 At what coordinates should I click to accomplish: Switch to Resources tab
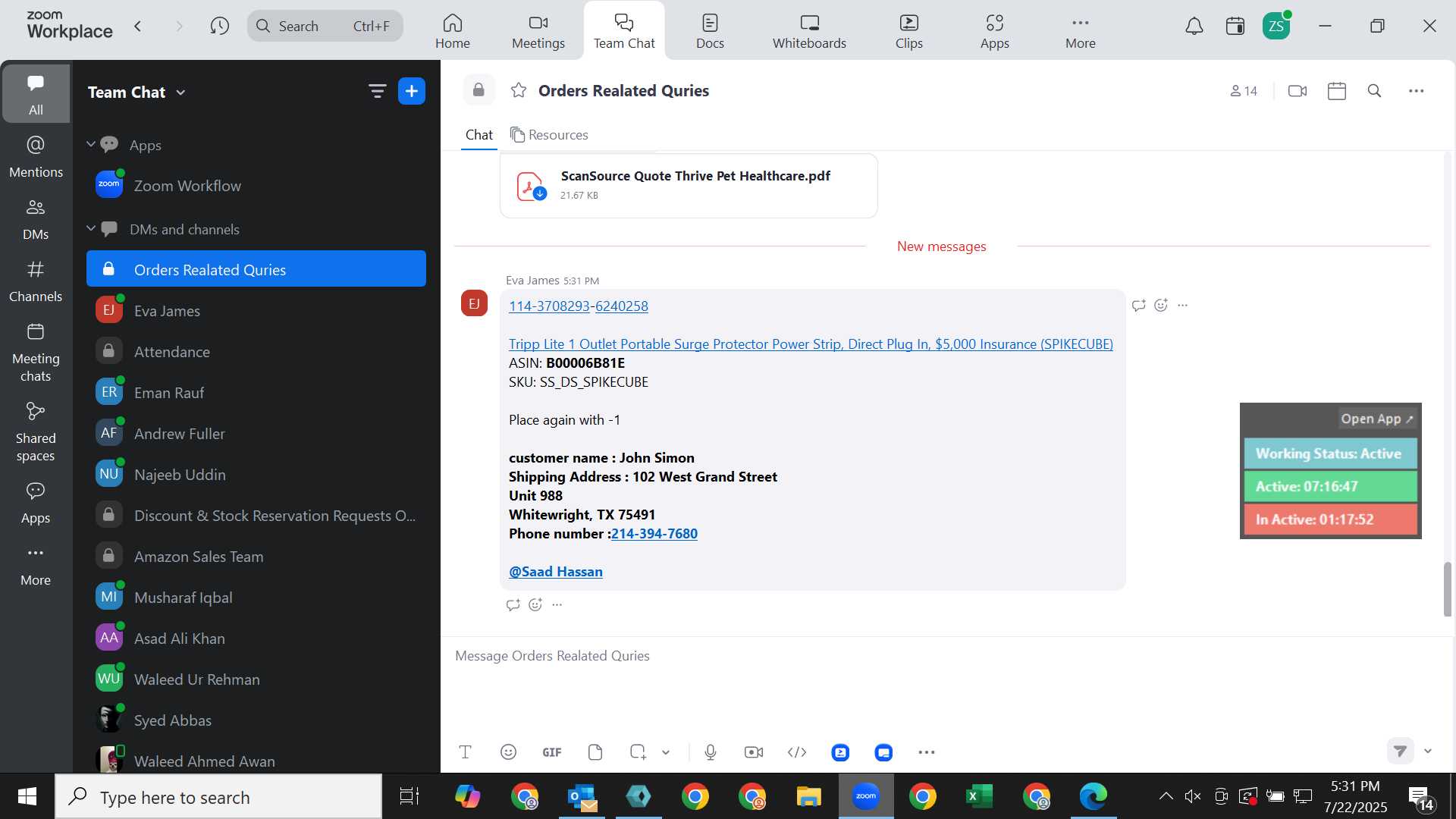[x=550, y=135]
